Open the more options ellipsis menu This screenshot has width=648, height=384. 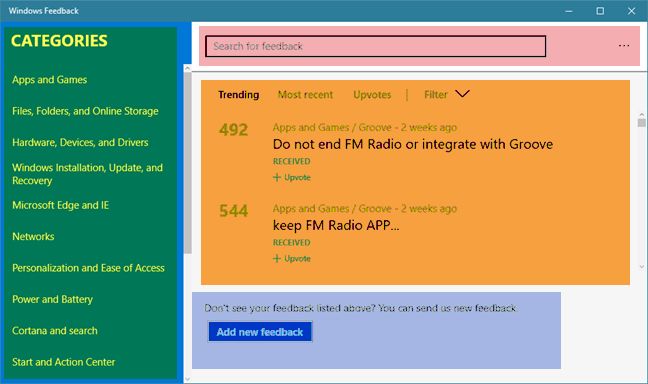(624, 45)
